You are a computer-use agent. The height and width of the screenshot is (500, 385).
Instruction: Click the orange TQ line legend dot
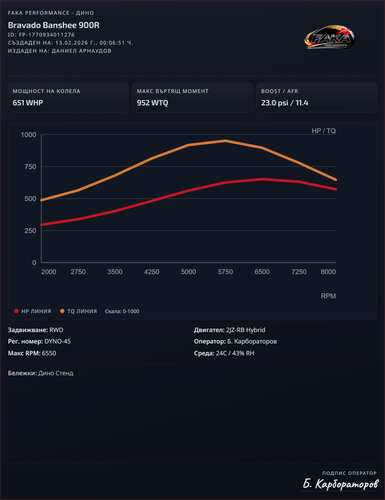[x=62, y=311]
